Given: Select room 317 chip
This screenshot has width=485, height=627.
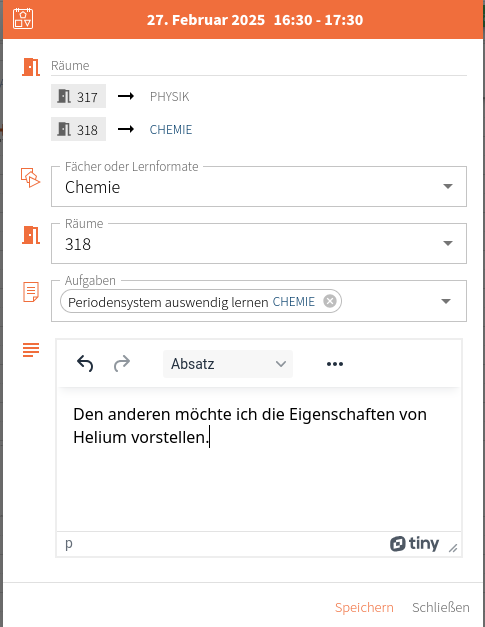Looking at the screenshot, I should point(78,96).
